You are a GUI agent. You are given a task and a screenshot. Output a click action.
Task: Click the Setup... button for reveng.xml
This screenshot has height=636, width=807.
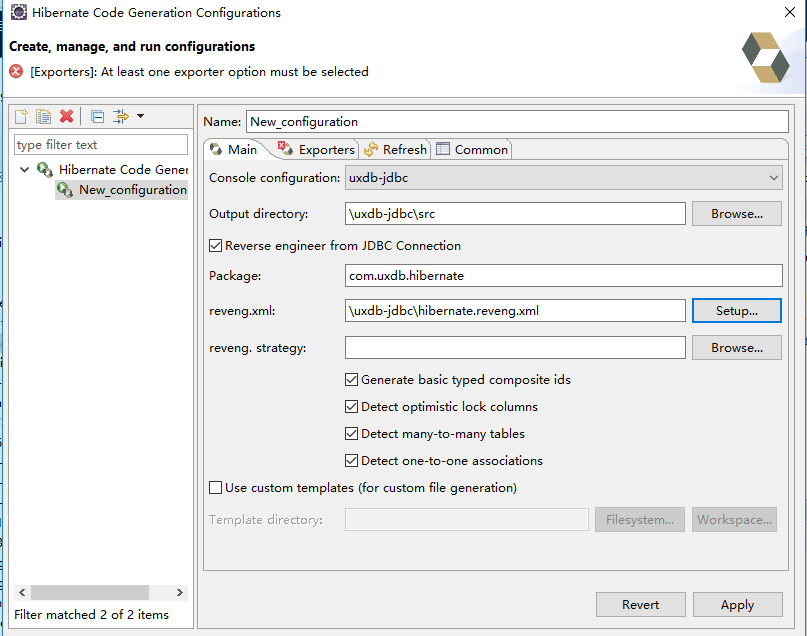(x=736, y=311)
